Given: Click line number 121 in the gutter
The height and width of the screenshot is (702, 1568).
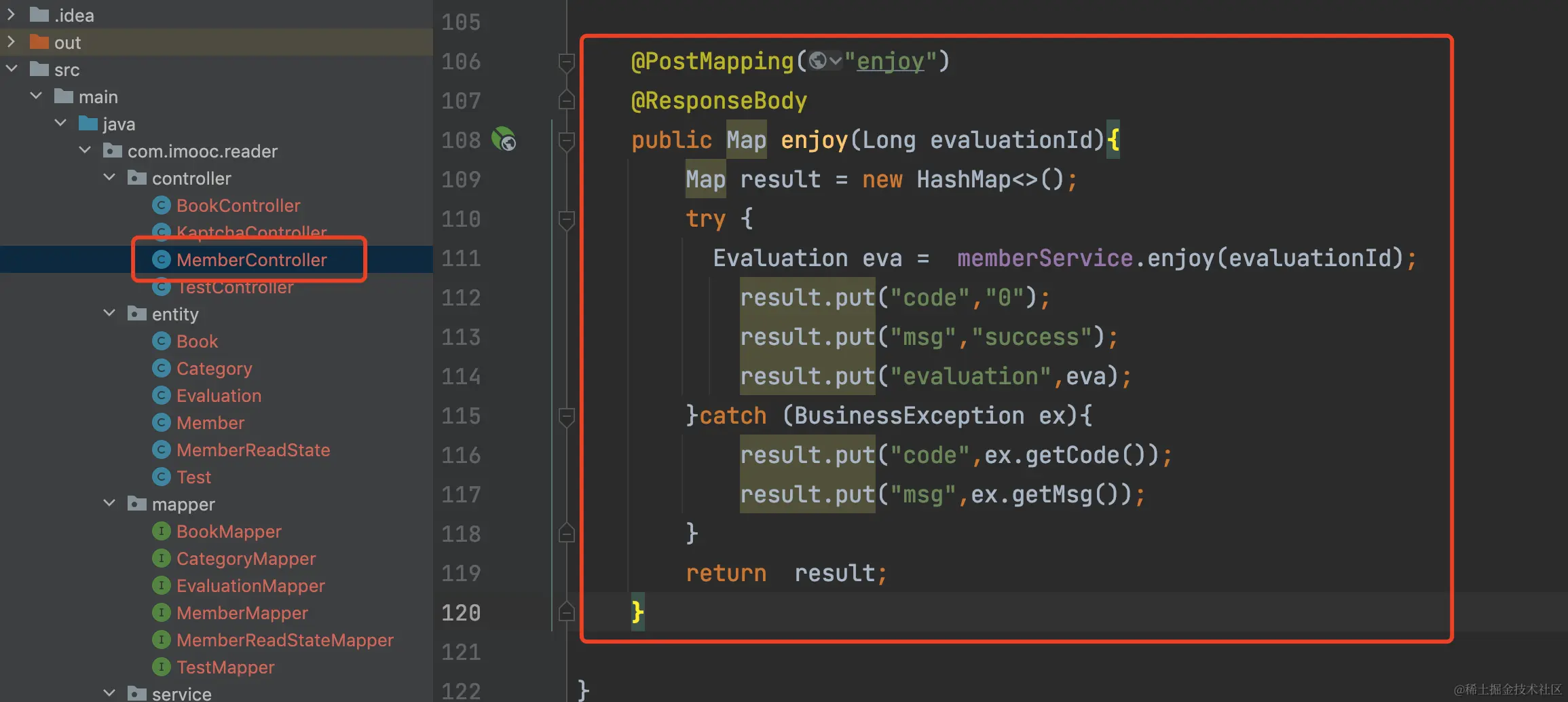Looking at the screenshot, I should pyautogui.click(x=461, y=652).
